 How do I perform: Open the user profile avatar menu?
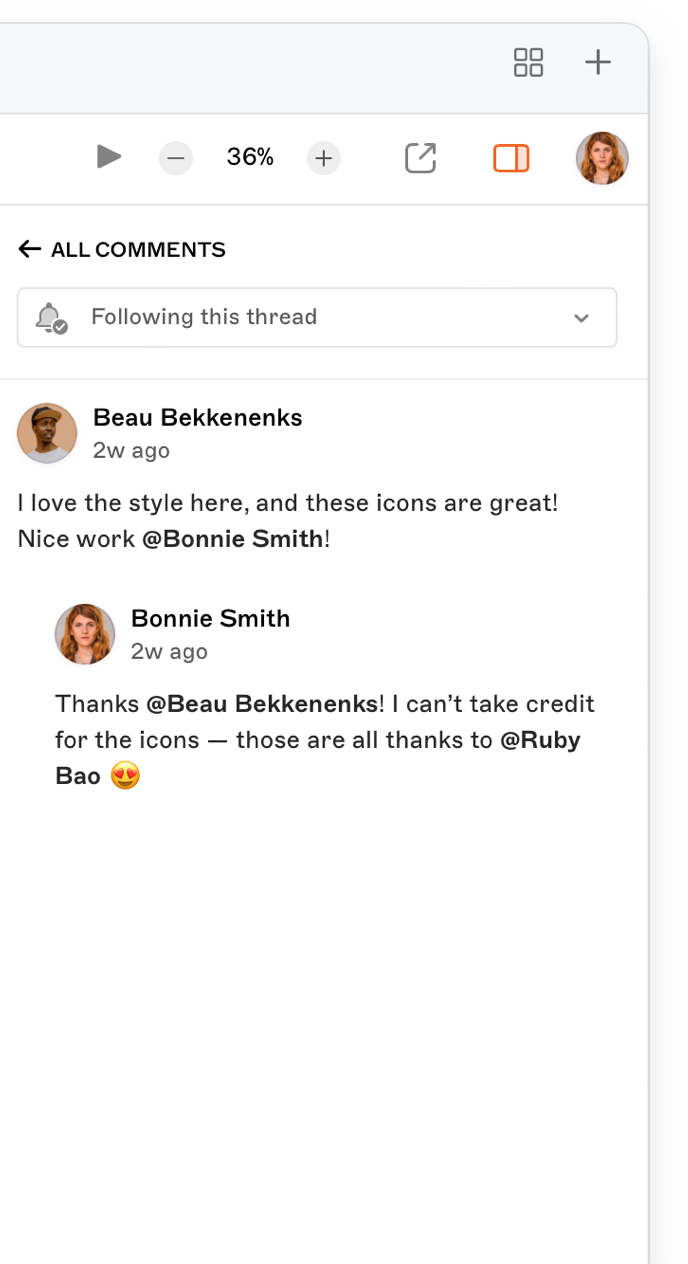602,158
